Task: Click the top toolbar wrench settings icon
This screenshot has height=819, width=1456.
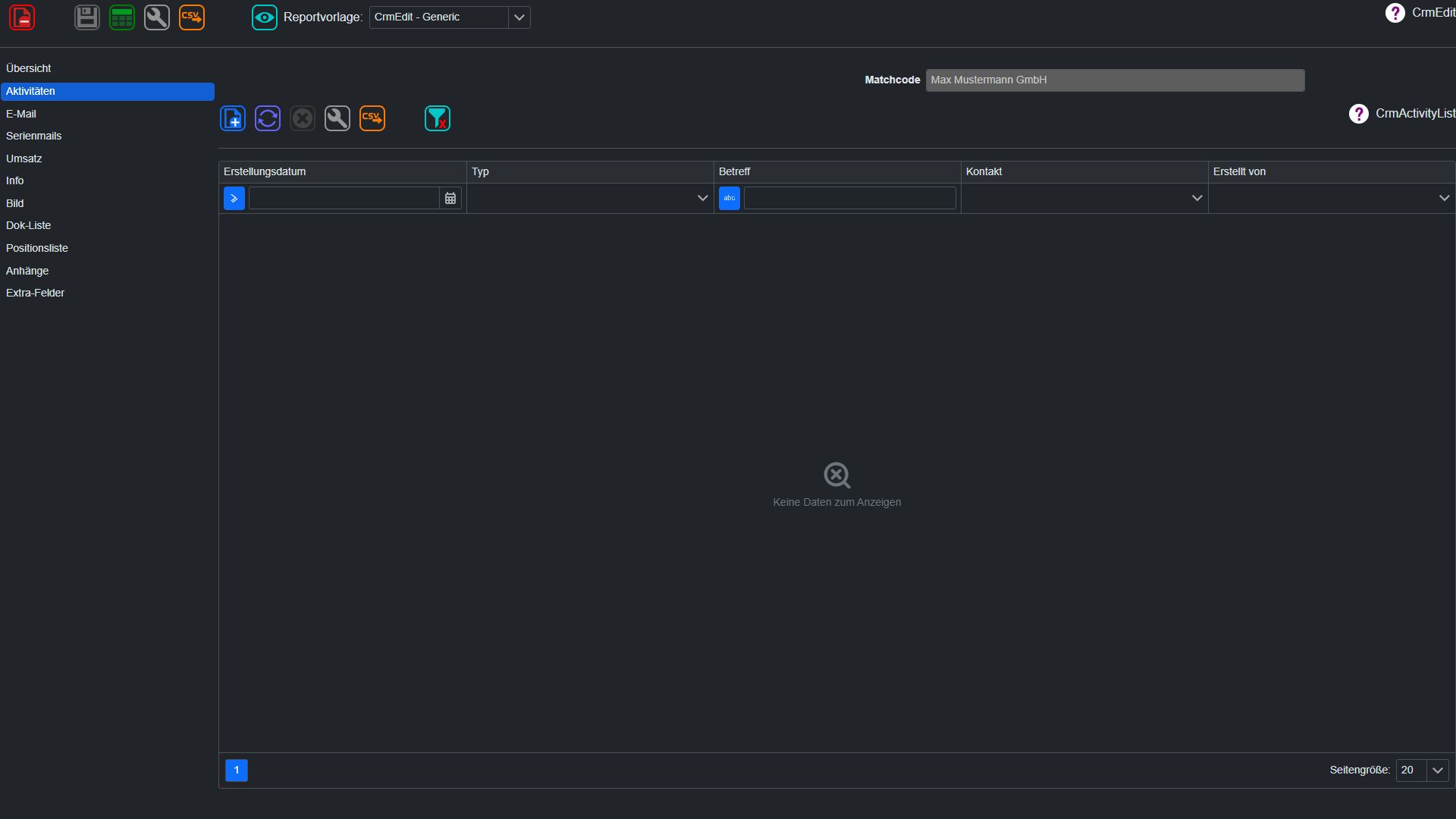Action: click(x=157, y=17)
